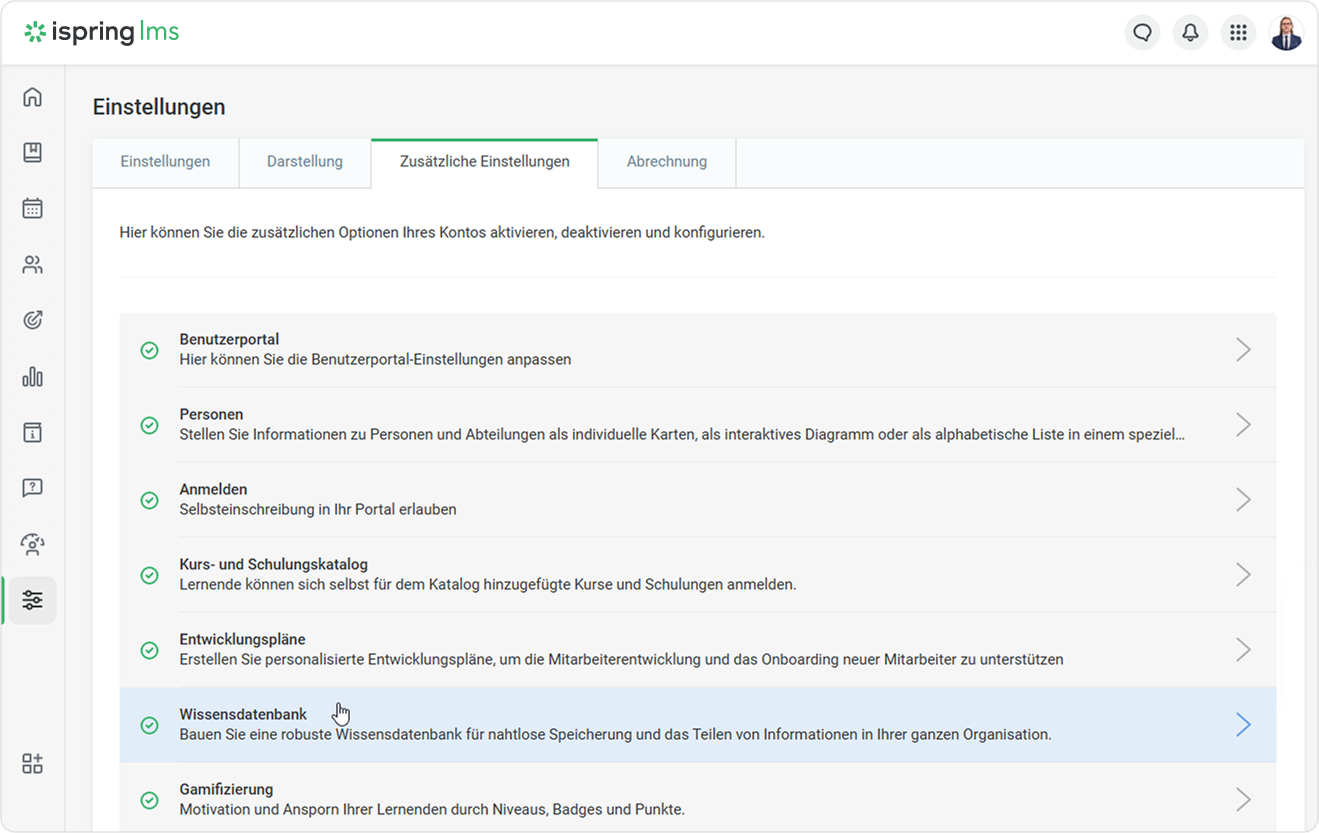Expand the Anmelden row chevron
Screen dimensions: 1319x833
pyautogui.click(x=1243, y=500)
